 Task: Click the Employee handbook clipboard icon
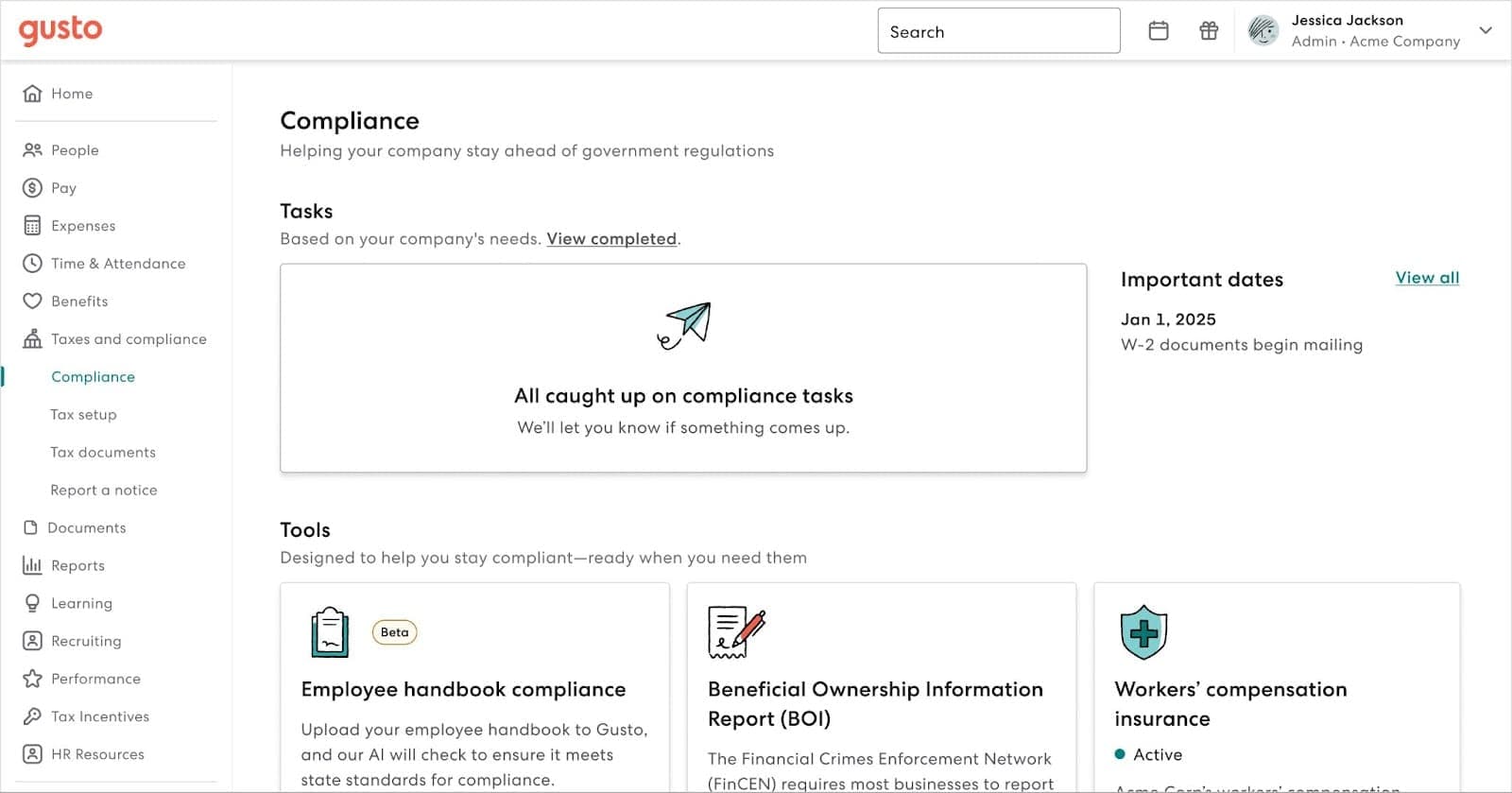[330, 631]
